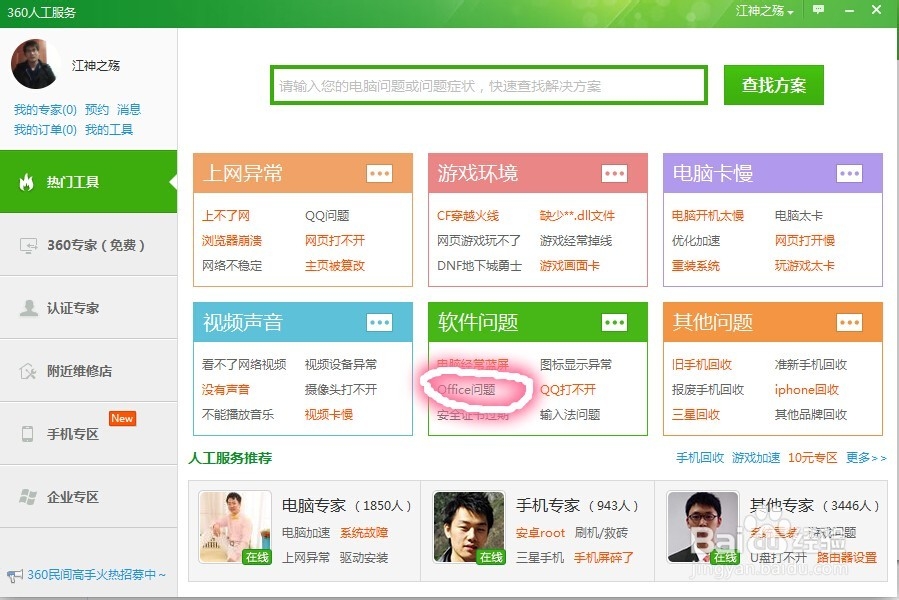This screenshot has width=899, height=600.
Task: Click the 查找方案 search button
Action: click(773, 85)
